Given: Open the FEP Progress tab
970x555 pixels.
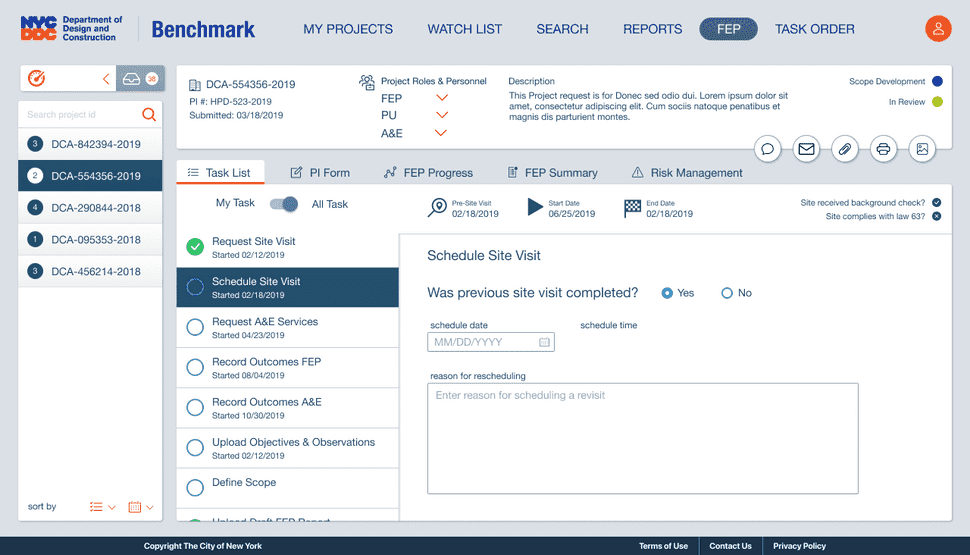Looking at the screenshot, I should [x=428, y=173].
